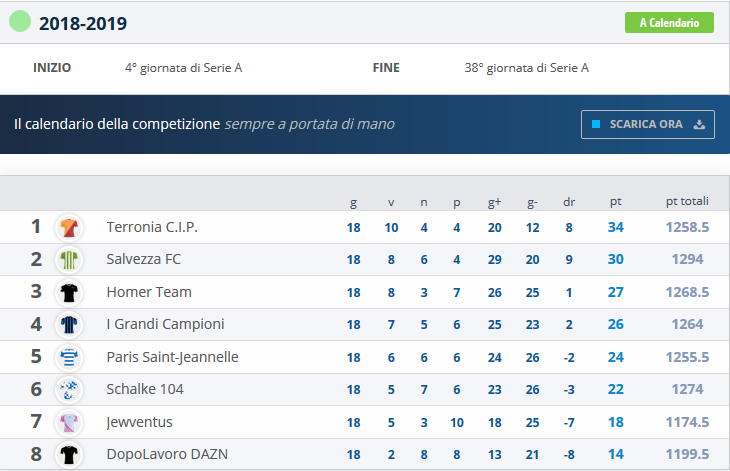The height and width of the screenshot is (471, 730).
Task: Click Terronia C.I.P. team jersey icon
Action: (69, 227)
